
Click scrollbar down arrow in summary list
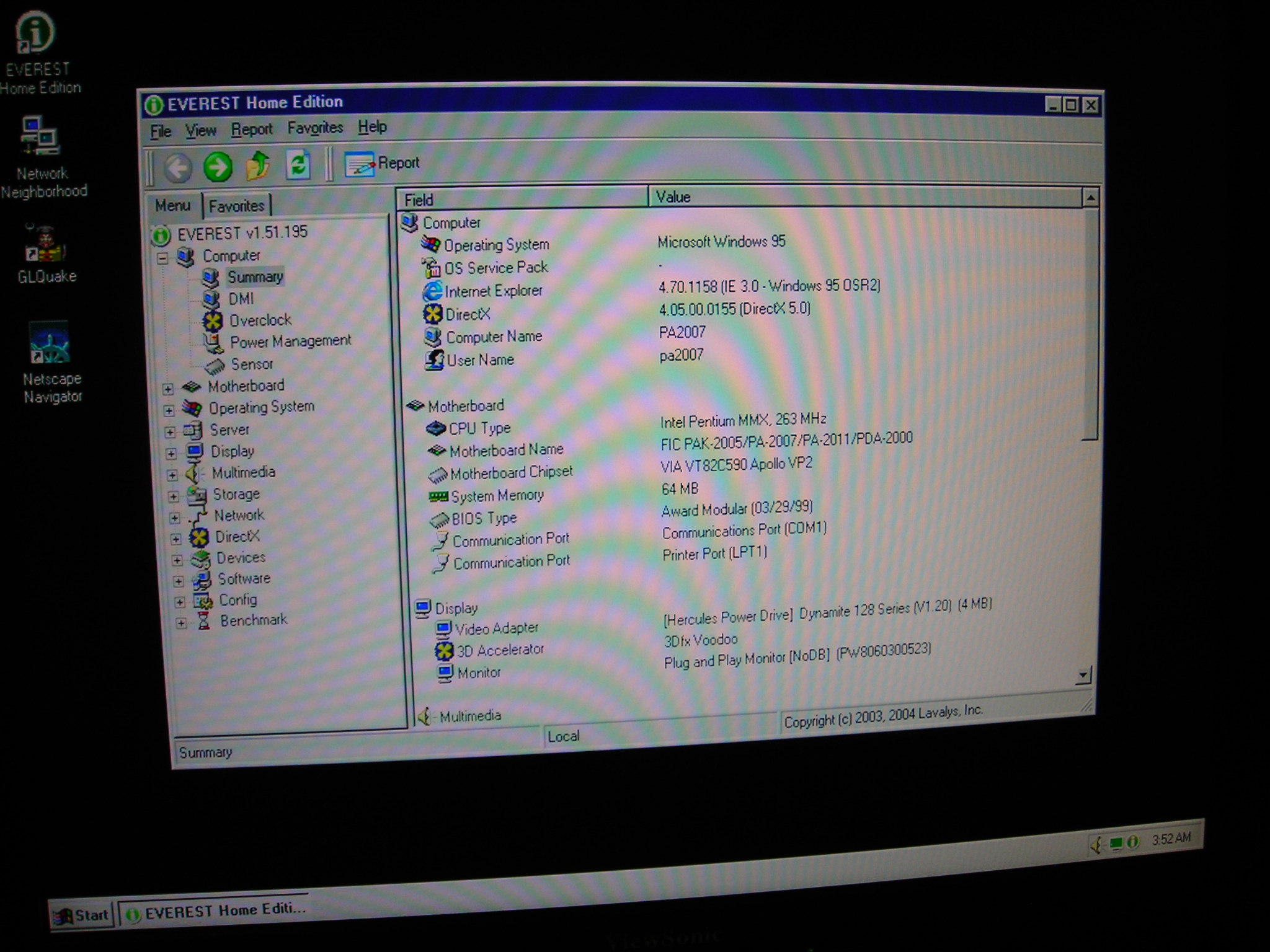click(1083, 675)
